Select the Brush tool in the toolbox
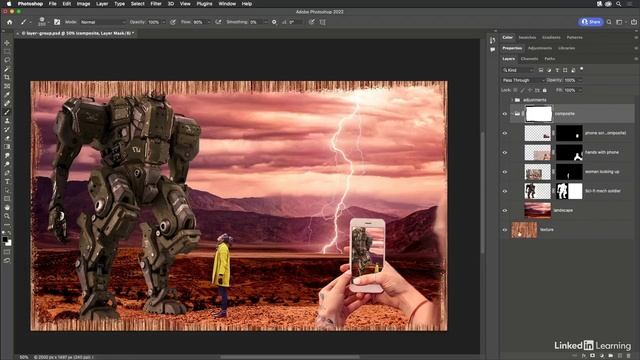 (7, 112)
